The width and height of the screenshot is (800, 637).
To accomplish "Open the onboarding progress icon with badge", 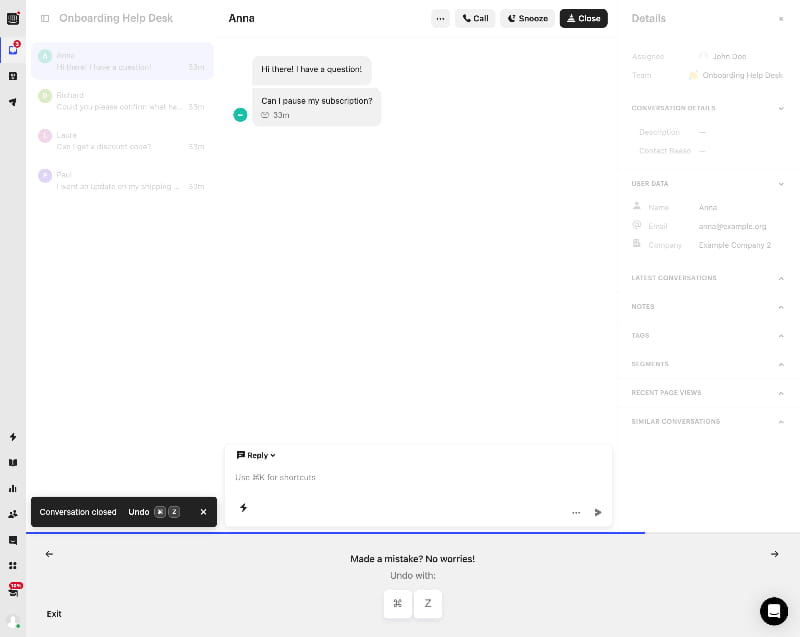I will pyautogui.click(x=14, y=591).
